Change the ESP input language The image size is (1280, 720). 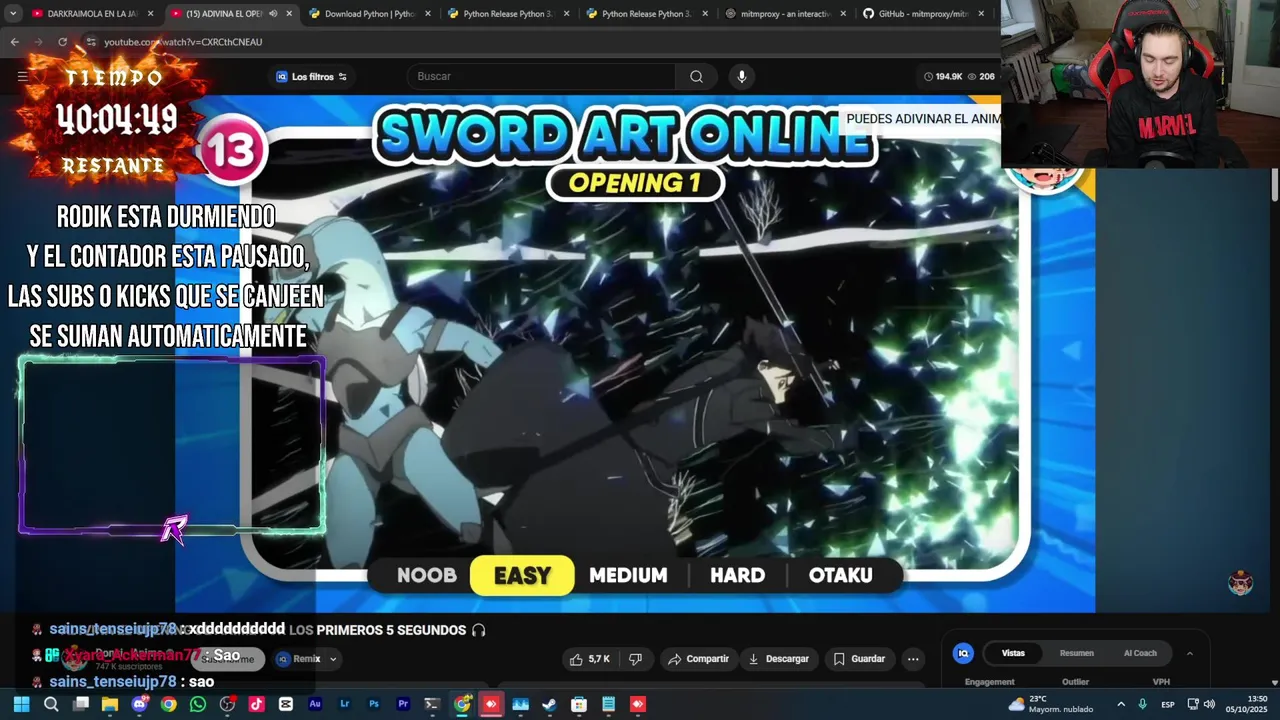1167,705
